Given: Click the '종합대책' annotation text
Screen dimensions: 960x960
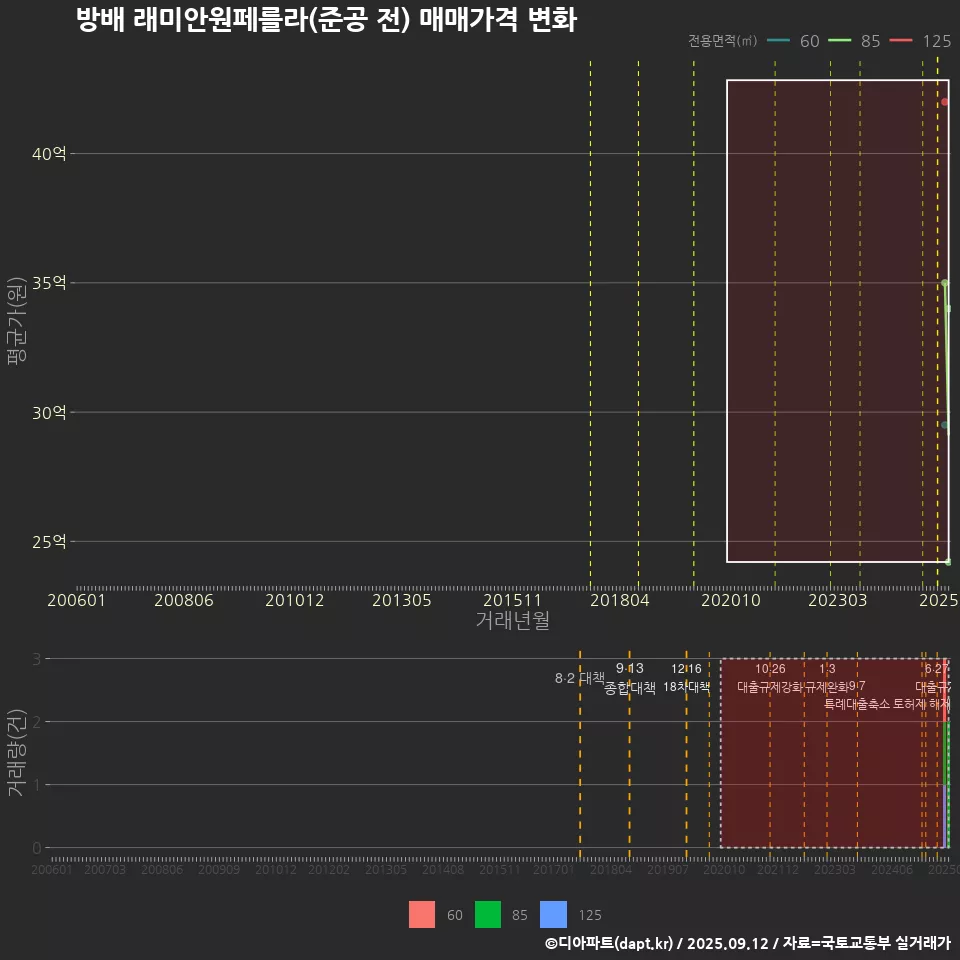Looking at the screenshot, I should coord(630,688).
